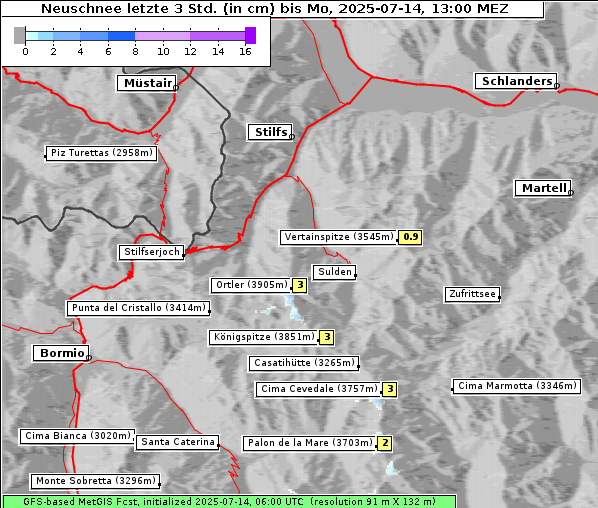Viewport: 598px width, 508px height.
Task: Click the Vertainspitze (3545m) label
Action: (339, 237)
